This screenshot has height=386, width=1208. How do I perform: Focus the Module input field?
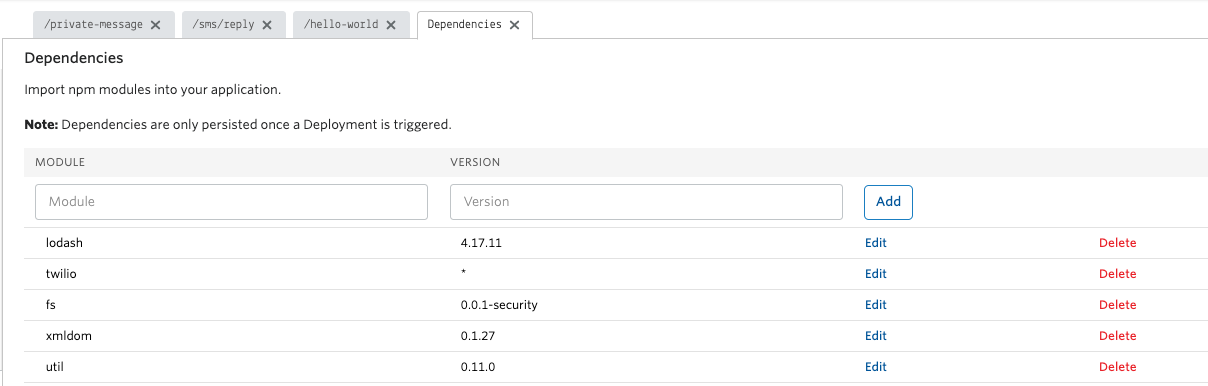coord(231,201)
